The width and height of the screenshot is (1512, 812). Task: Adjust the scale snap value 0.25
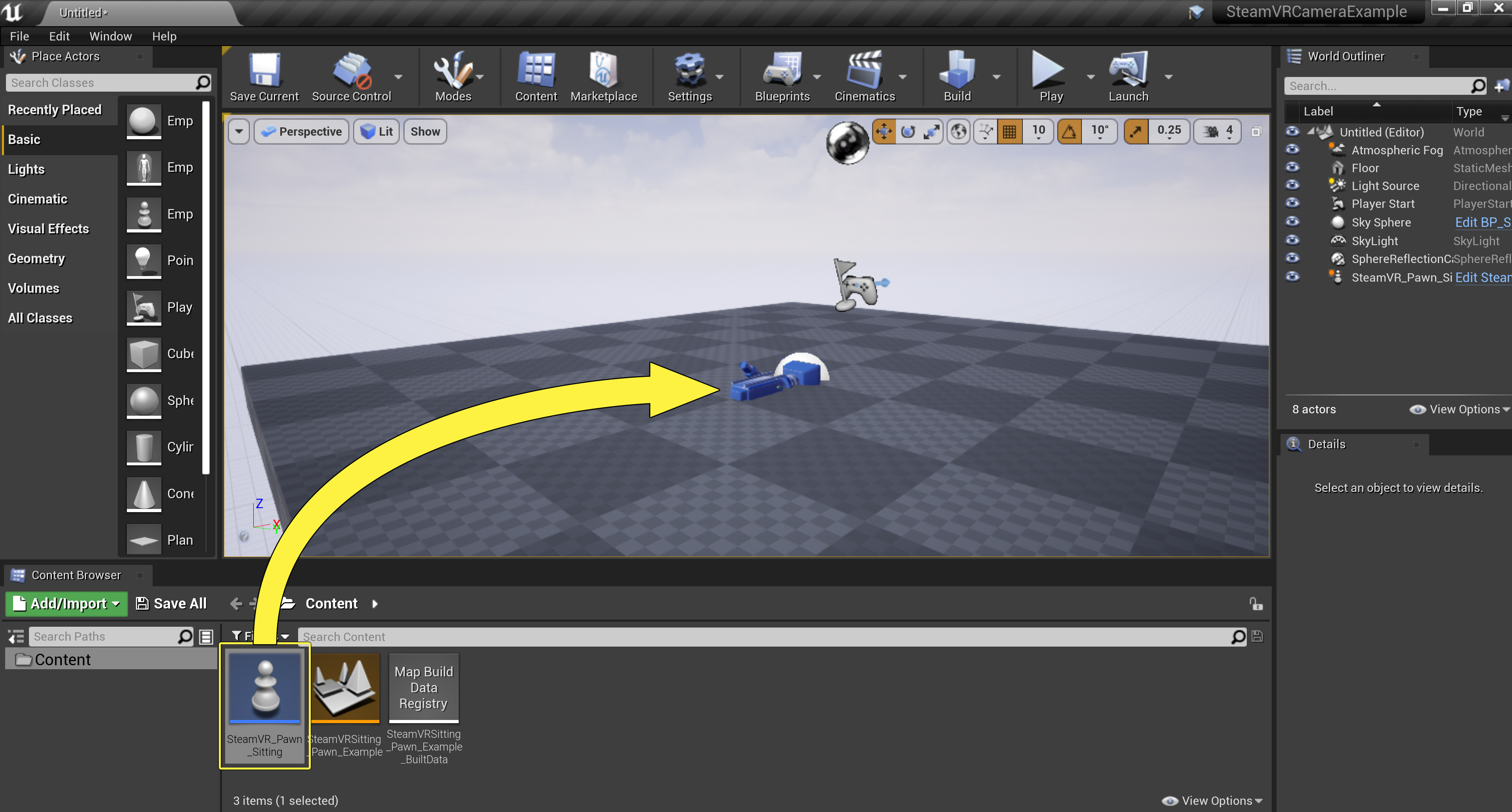1169,131
